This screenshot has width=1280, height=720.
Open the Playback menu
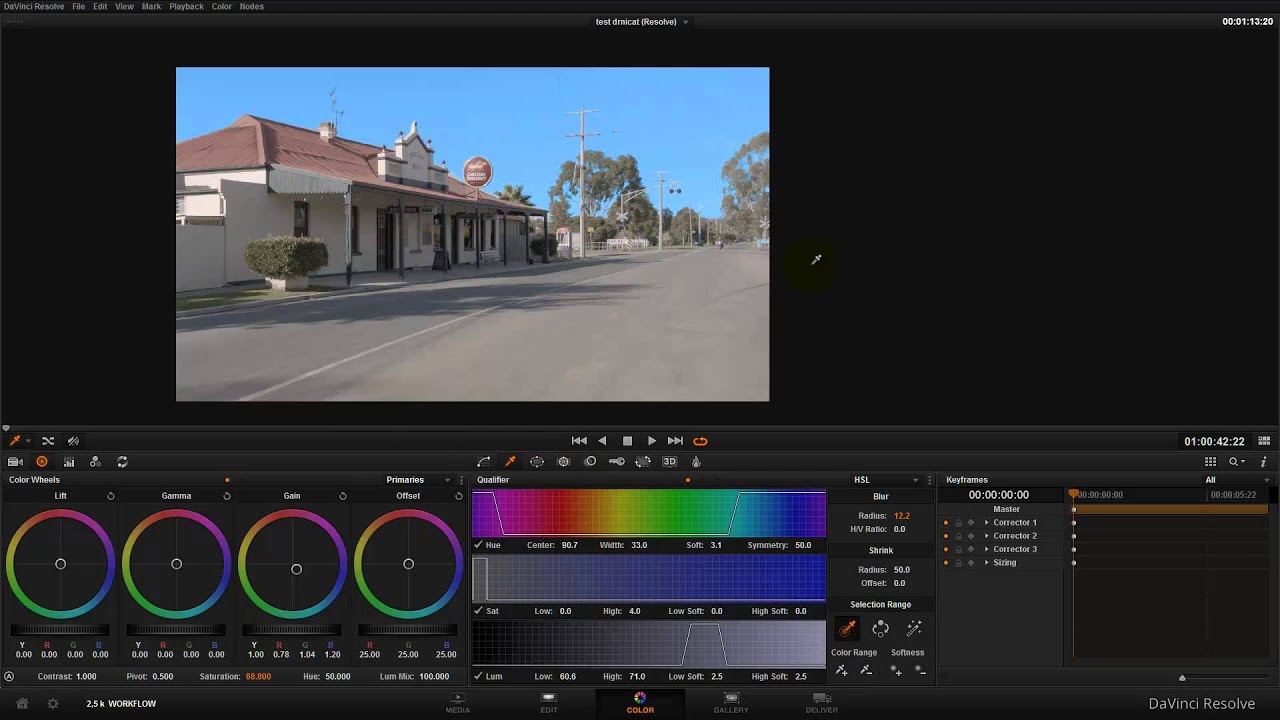point(186,6)
